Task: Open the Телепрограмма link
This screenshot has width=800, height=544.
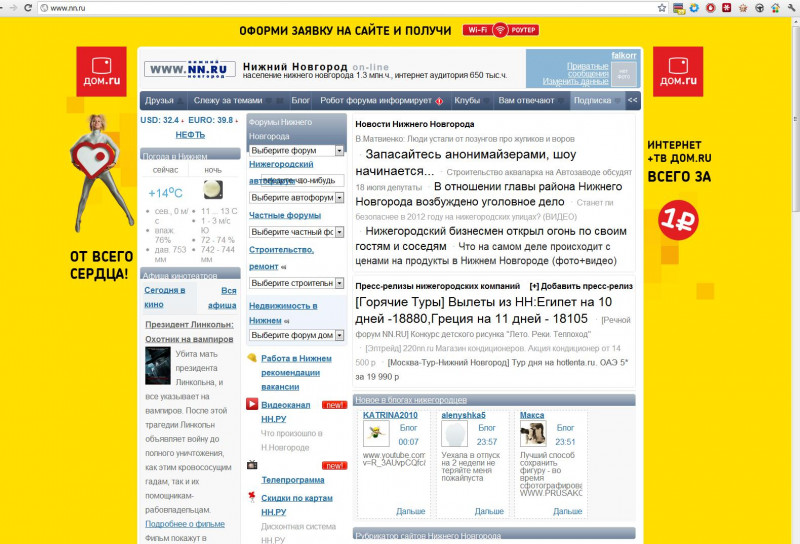Action: pyautogui.click(x=293, y=480)
